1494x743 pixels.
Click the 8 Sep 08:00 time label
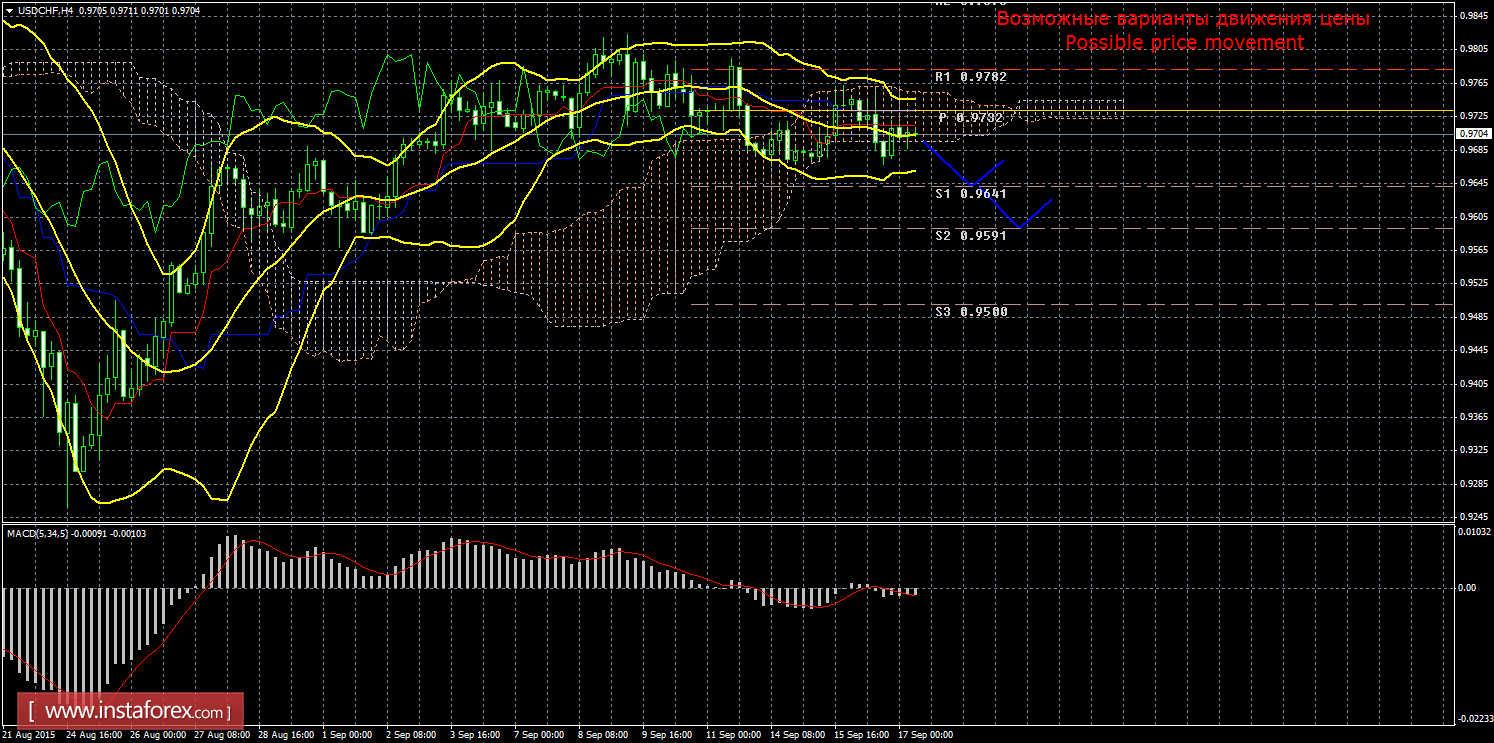(603, 735)
